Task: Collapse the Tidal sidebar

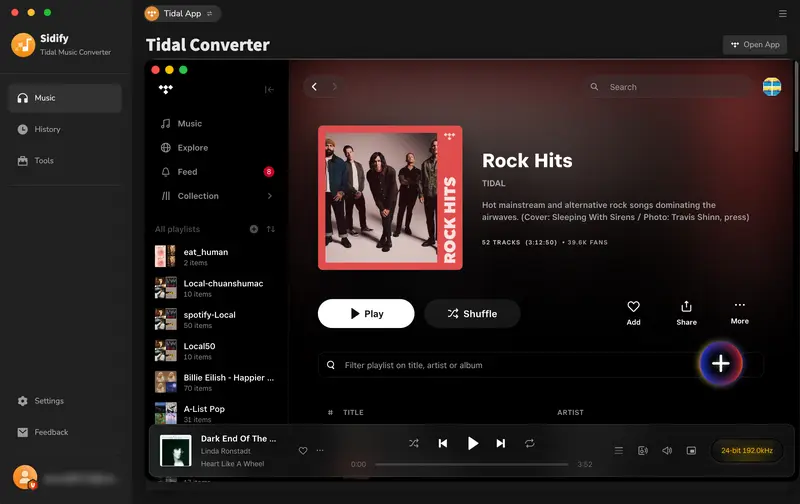Action: point(269,90)
